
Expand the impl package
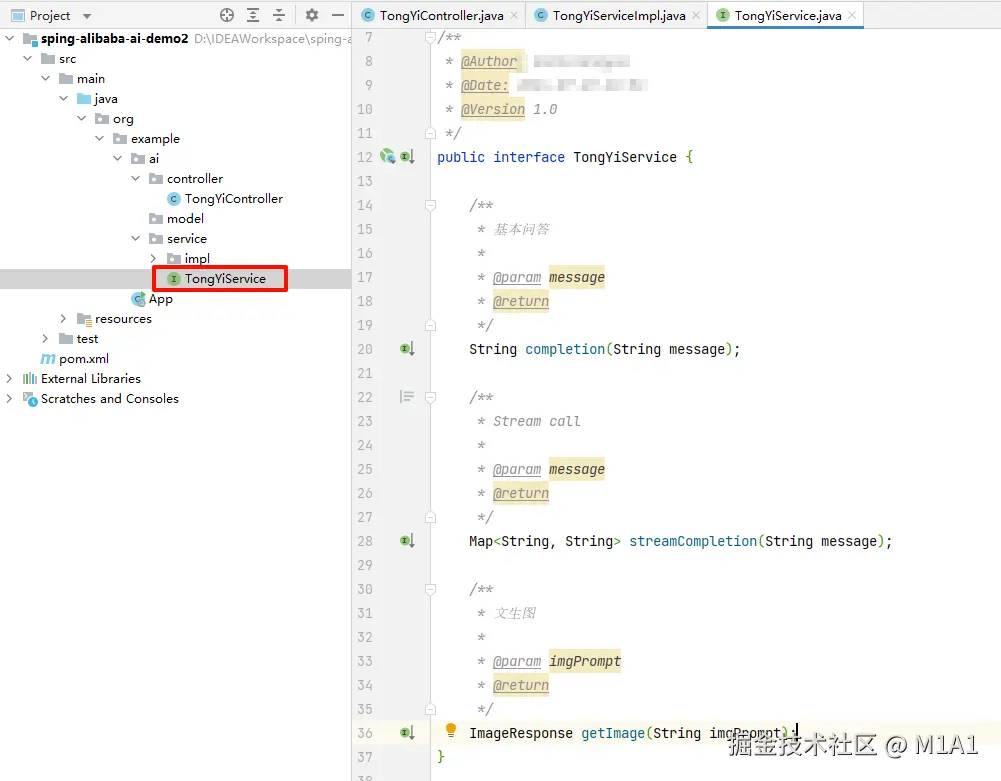tap(153, 259)
